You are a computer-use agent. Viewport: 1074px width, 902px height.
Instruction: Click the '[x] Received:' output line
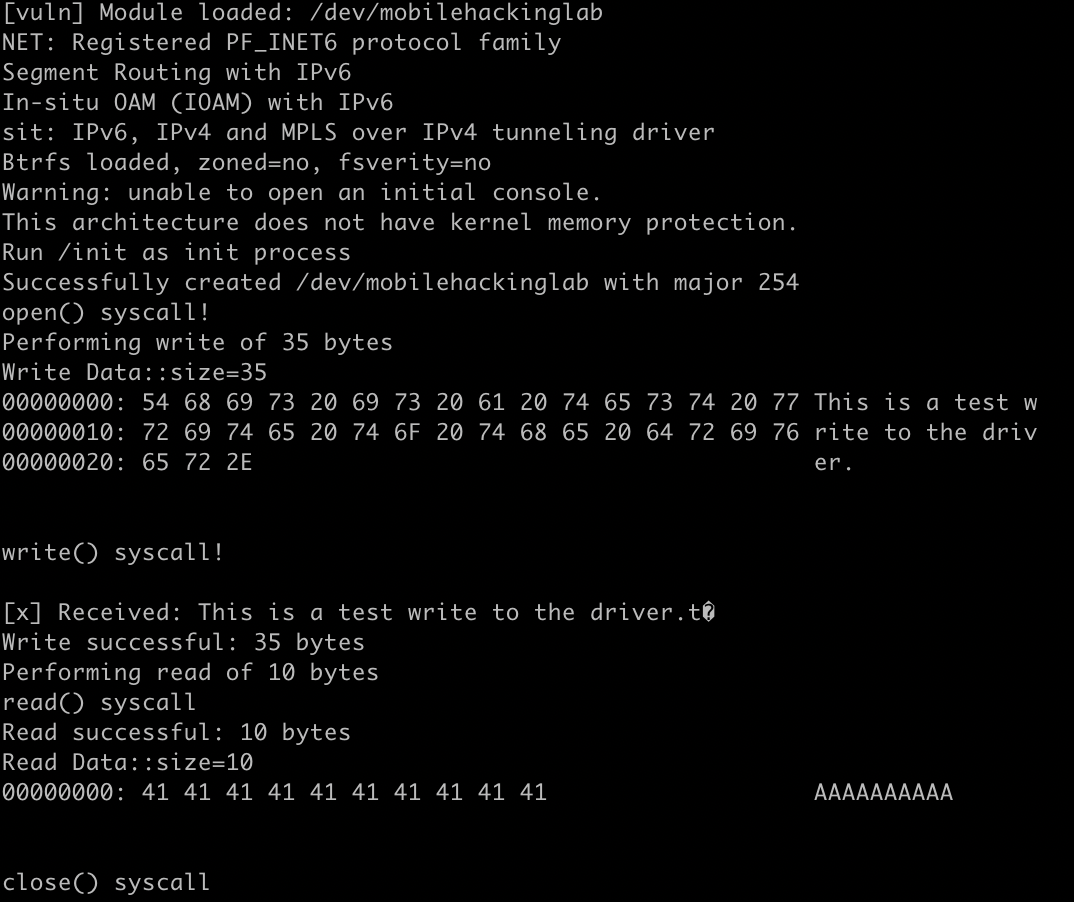(x=359, y=612)
